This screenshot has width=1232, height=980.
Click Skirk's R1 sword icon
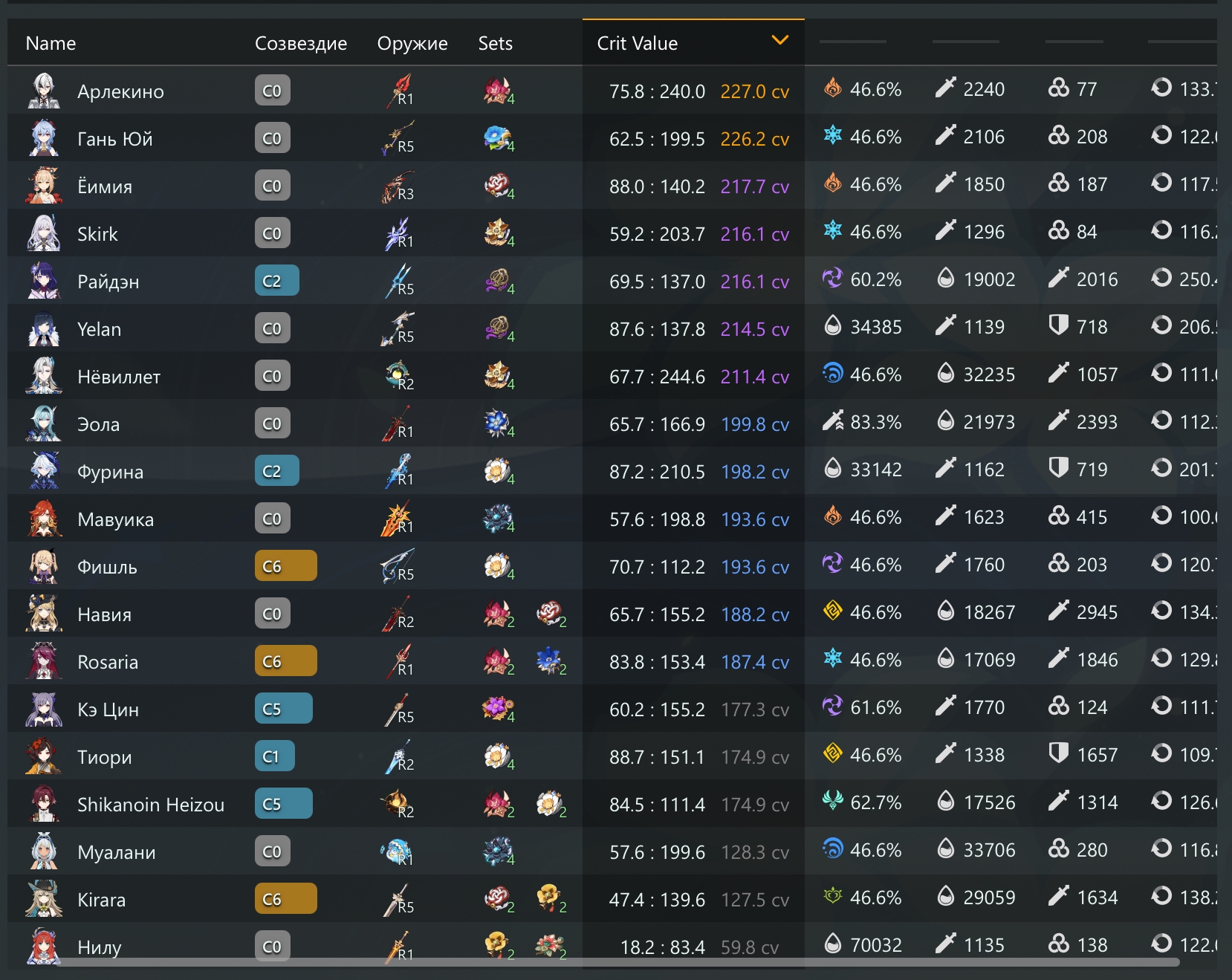click(x=399, y=233)
